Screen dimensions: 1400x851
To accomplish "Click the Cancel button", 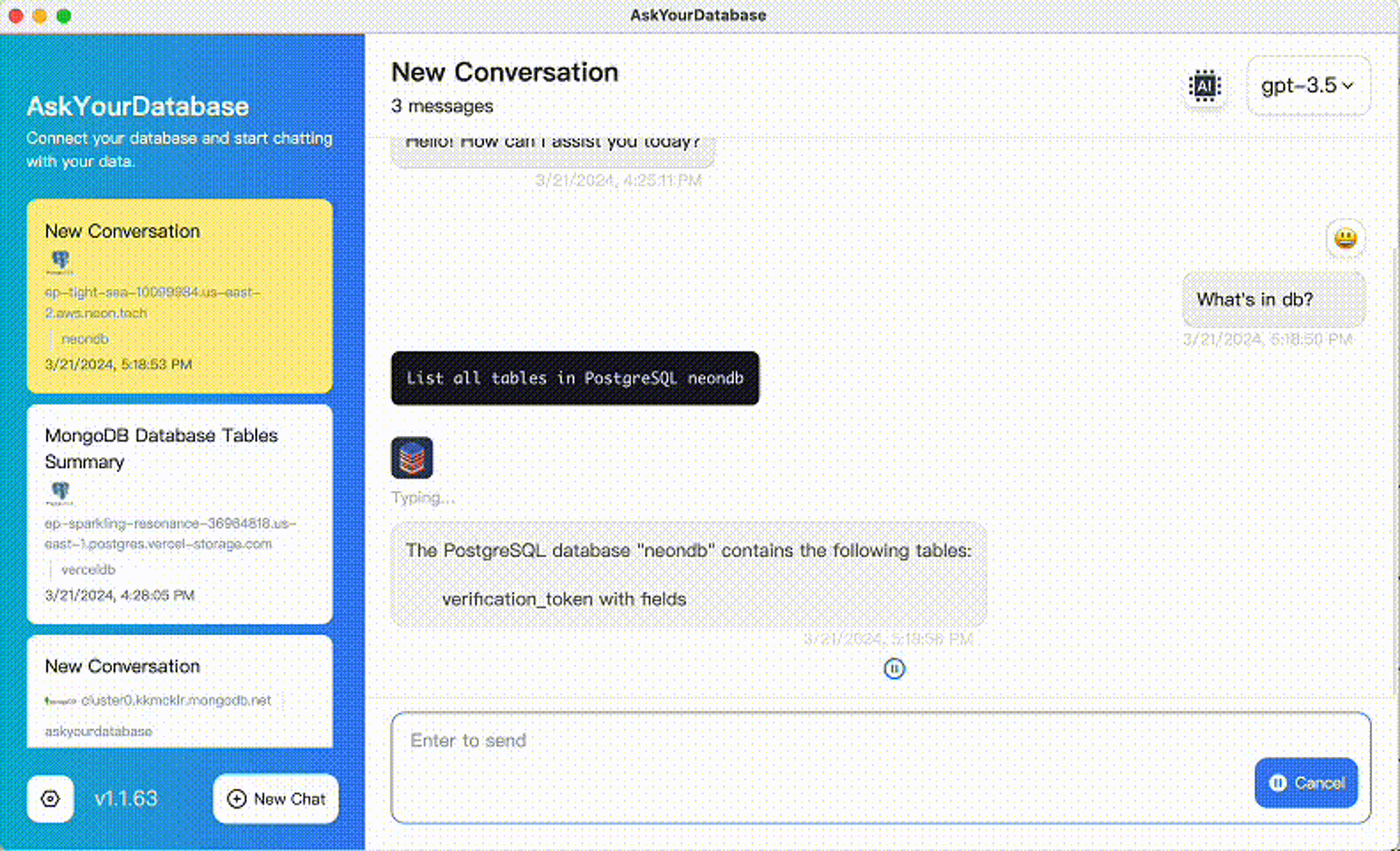I will [1306, 783].
